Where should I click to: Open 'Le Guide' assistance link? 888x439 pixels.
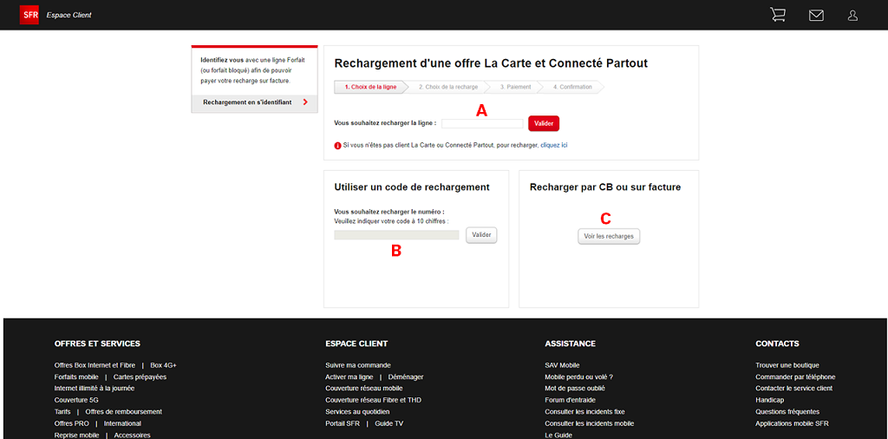pyautogui.click(x=558, y=435)
